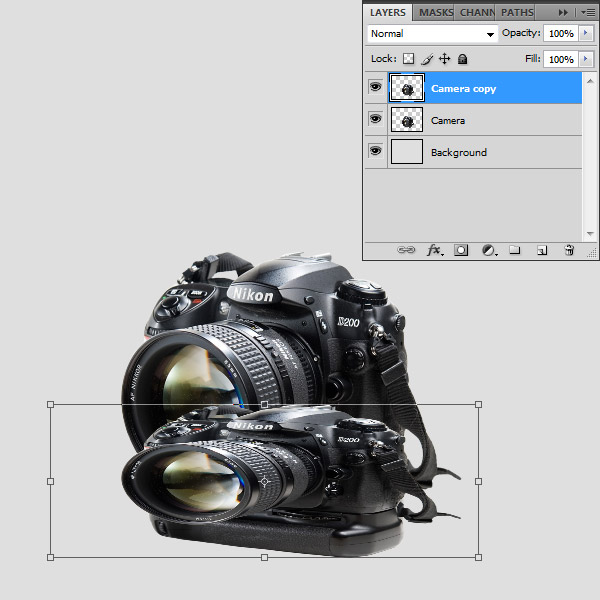Toggle Lock position icon

(444, 59)
